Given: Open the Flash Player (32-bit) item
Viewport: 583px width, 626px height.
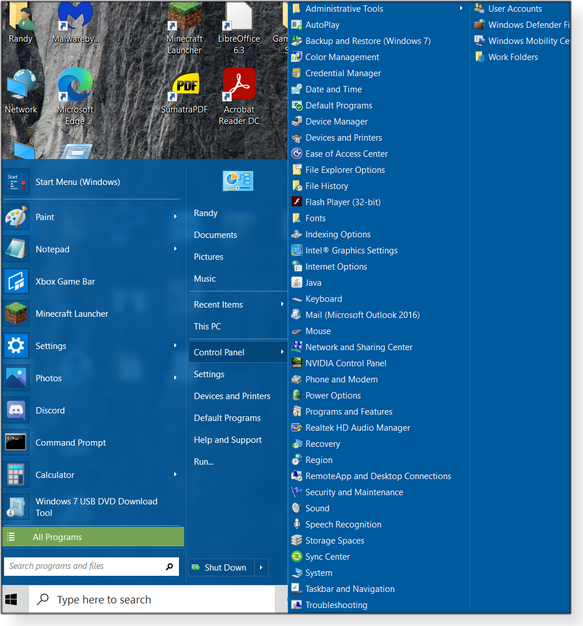Looking at the screenshot, I should pos(343,202).
